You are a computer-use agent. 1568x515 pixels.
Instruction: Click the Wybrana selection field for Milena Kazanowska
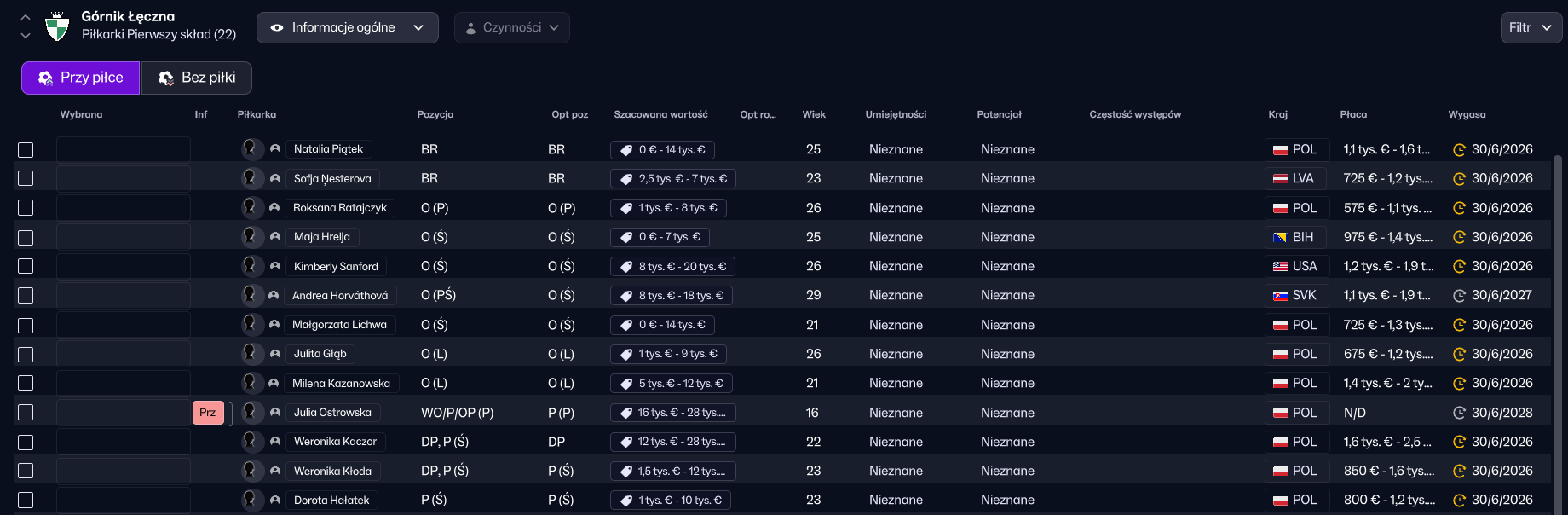coord(123,384)
